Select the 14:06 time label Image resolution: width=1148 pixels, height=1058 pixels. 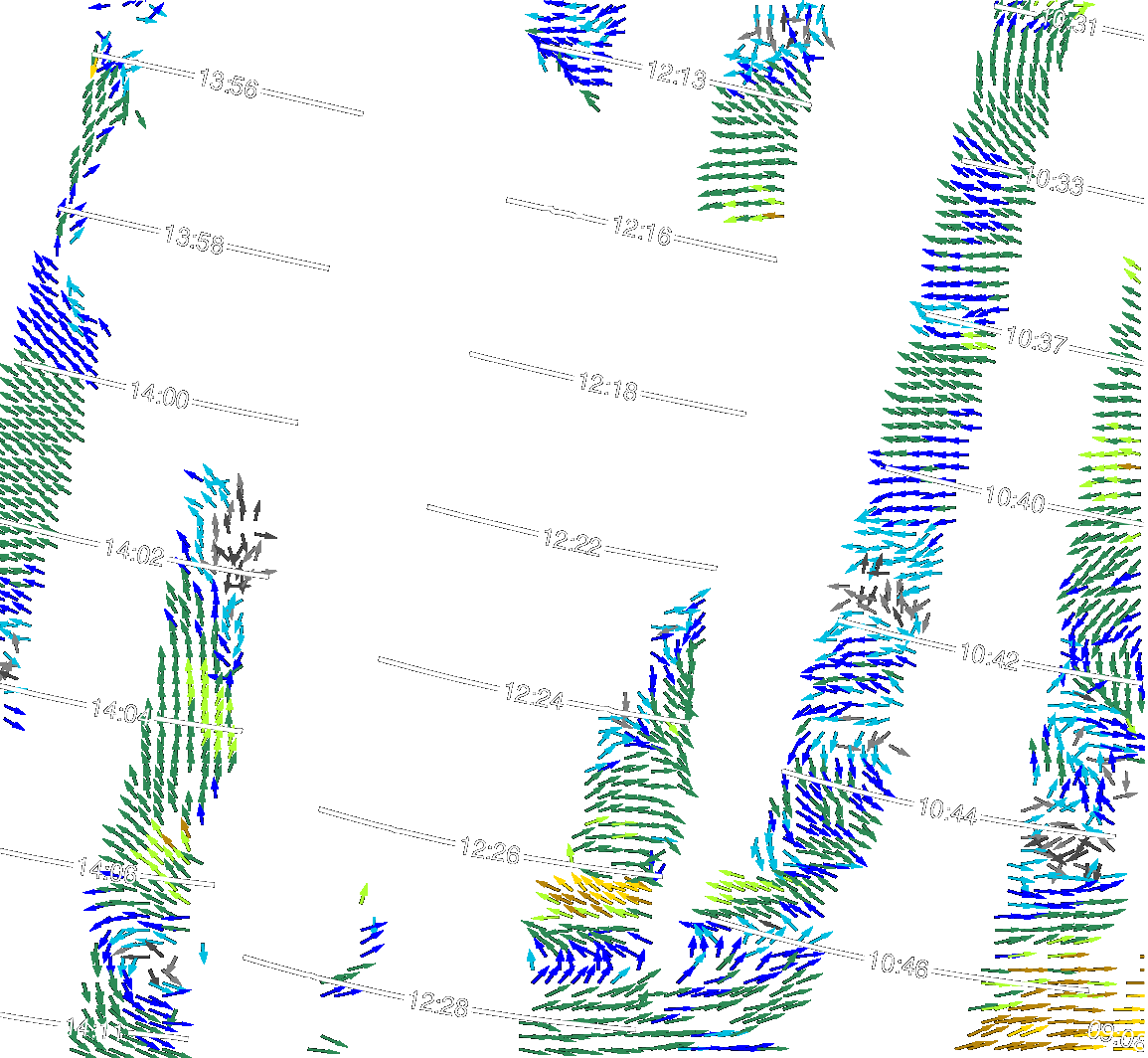click(x=107, y=869)
